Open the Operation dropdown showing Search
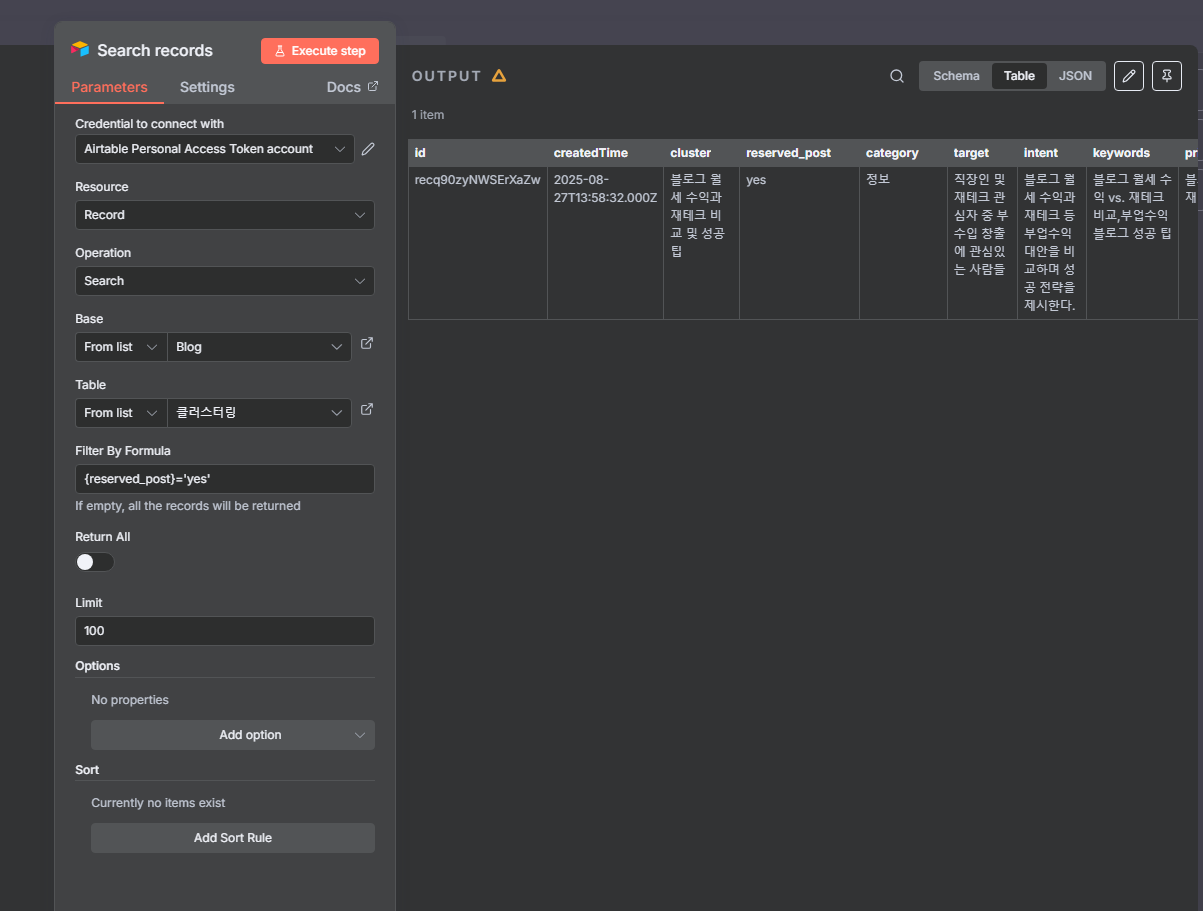 point(224,281)
